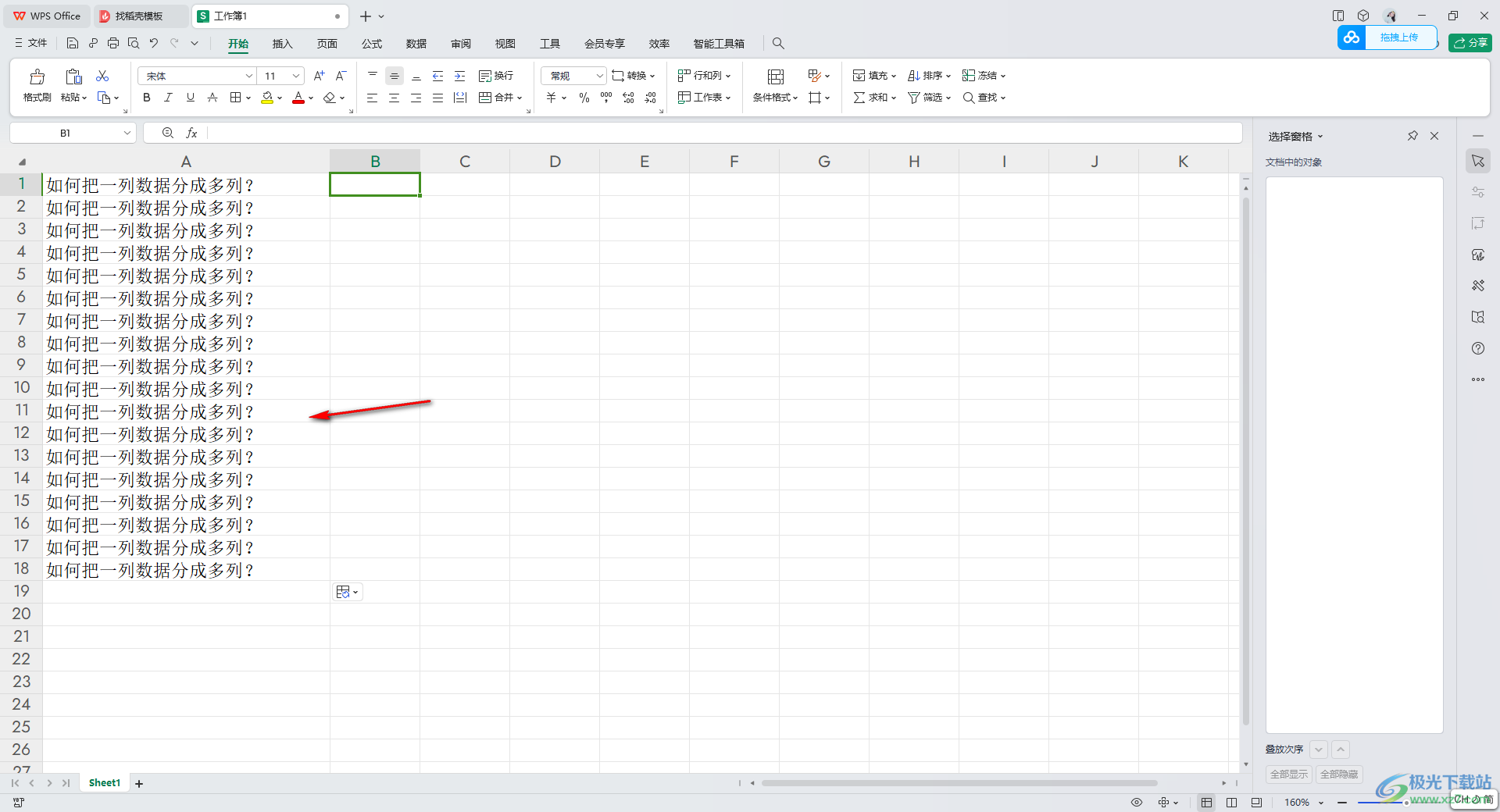Click the Format Painter (格式刷) brush icon
The height and width of the screenshot is (812, 1500).
point(37,77)
